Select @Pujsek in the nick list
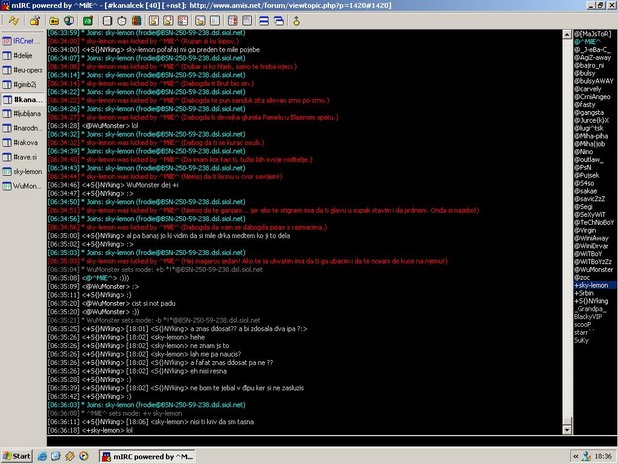This screenshot has height=464, width=618. click(x=586, y=175)
